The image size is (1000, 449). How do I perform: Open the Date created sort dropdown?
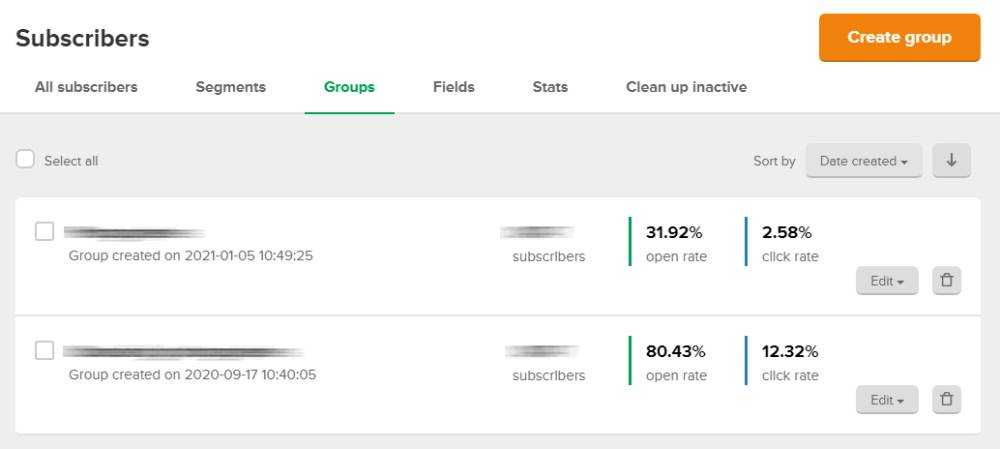tap(864, 161)
